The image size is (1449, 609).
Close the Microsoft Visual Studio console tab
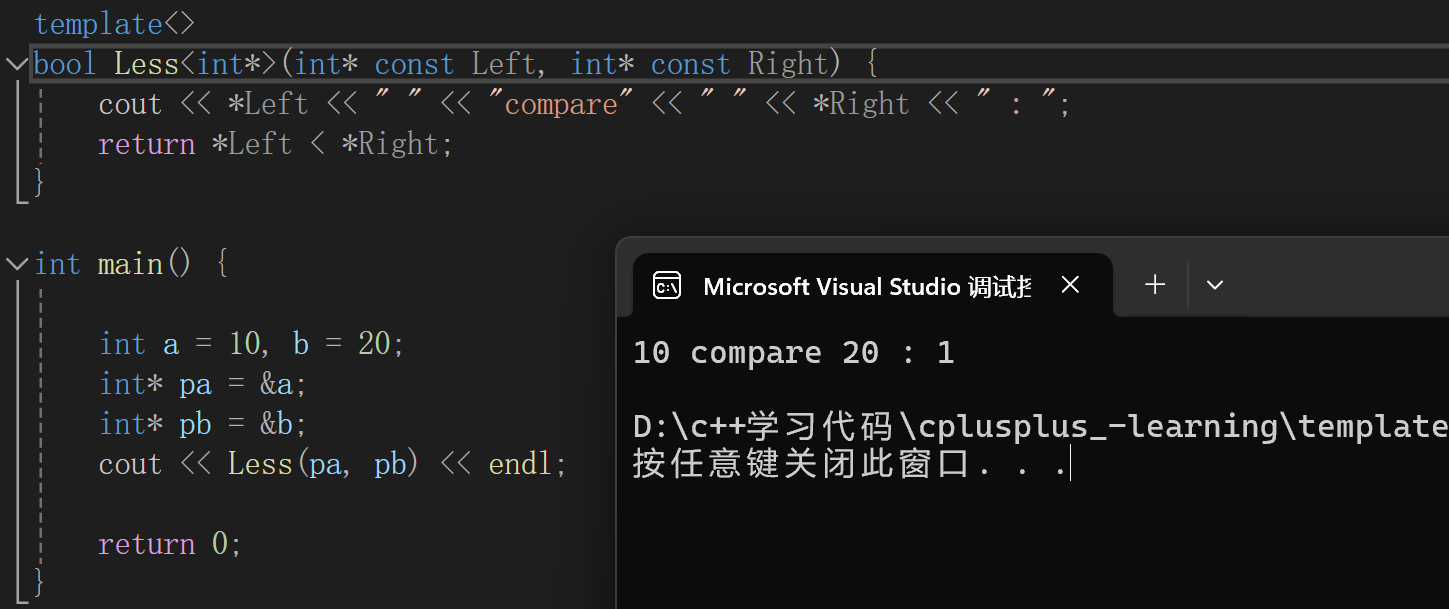click(1070, 286)
